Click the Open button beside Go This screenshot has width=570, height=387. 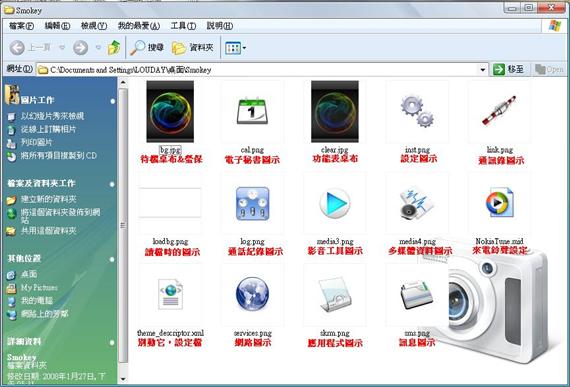pyautogui.click(x=549, y=69)
